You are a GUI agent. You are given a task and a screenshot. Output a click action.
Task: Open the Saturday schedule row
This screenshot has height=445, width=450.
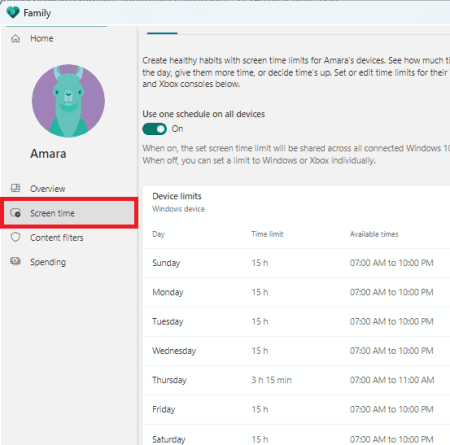296,435
